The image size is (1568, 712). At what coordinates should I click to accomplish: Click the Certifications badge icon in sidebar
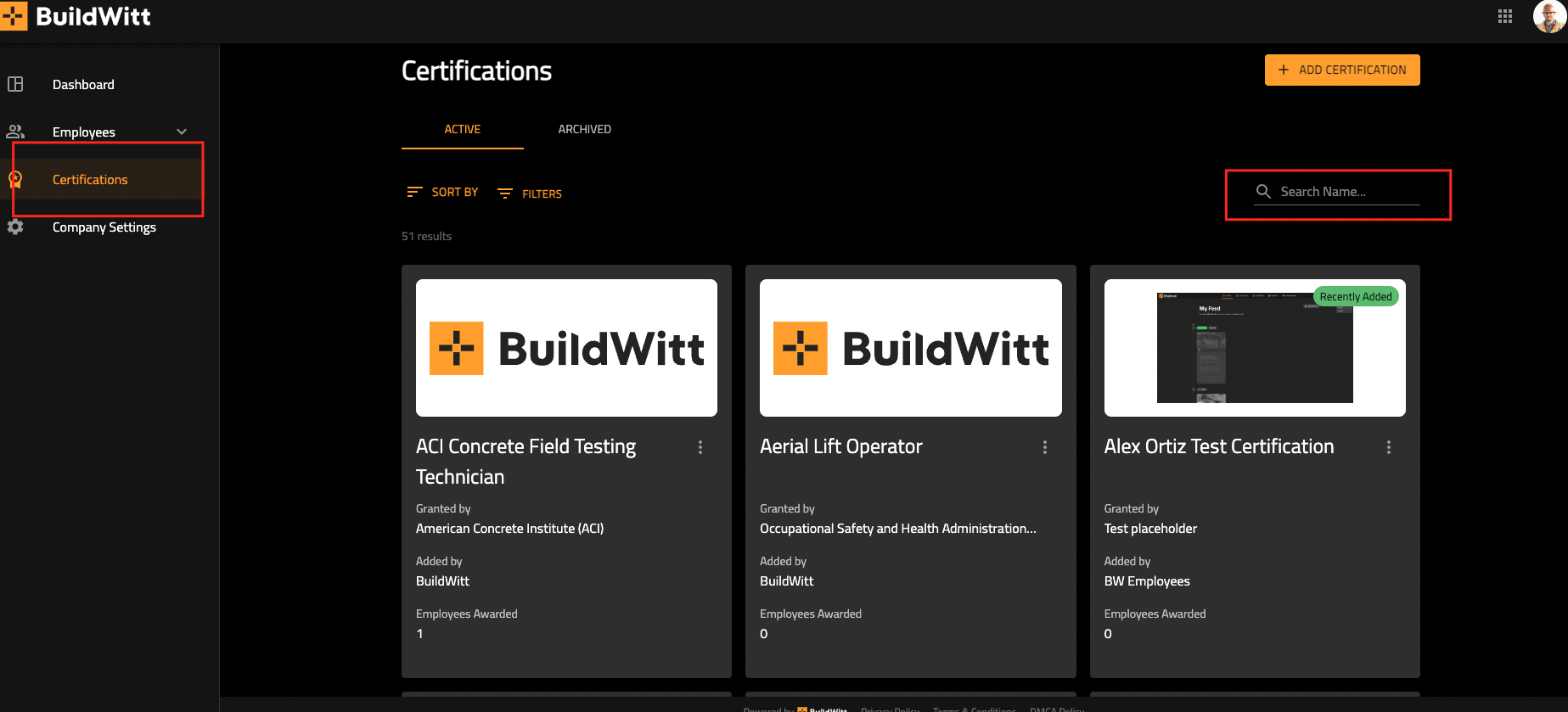point(15,179)
